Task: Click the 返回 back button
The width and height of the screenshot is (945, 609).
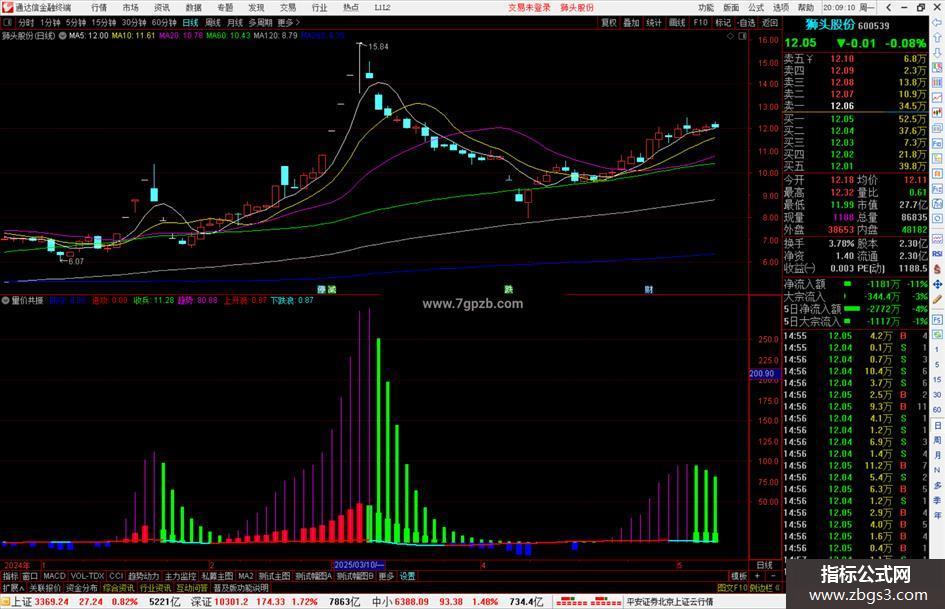Action: pos(770,22)
